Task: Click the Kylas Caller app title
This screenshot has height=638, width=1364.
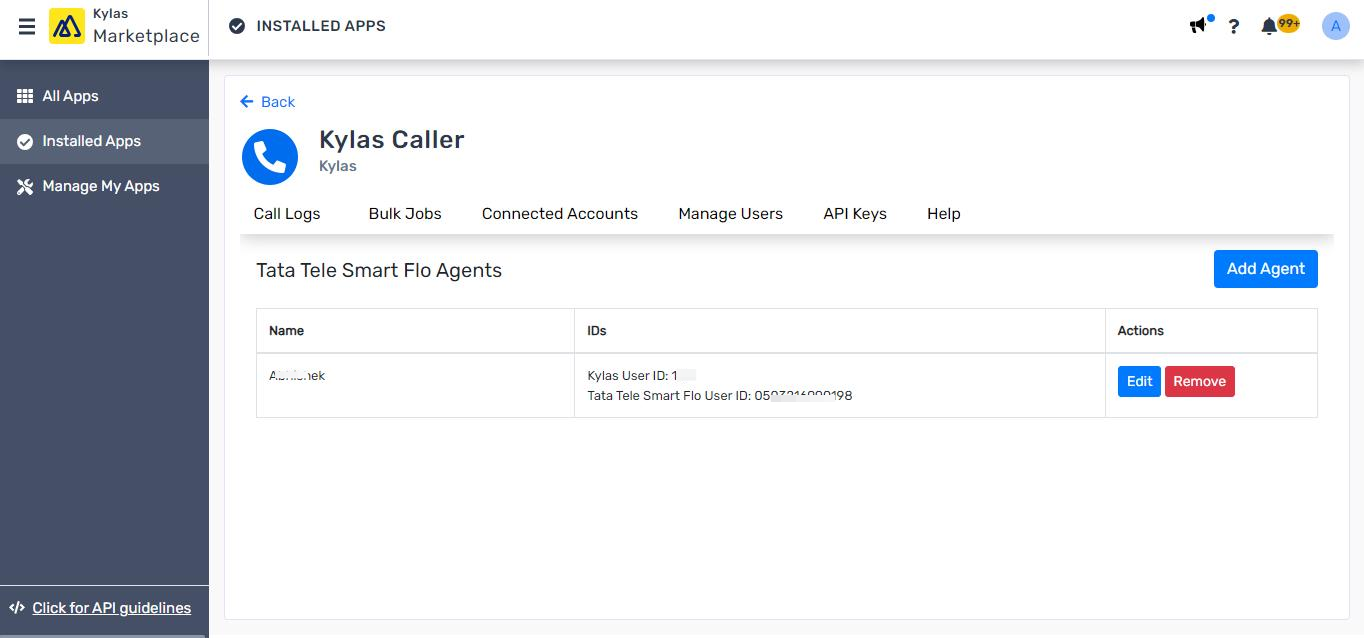Action: click(x=392, y=140)
